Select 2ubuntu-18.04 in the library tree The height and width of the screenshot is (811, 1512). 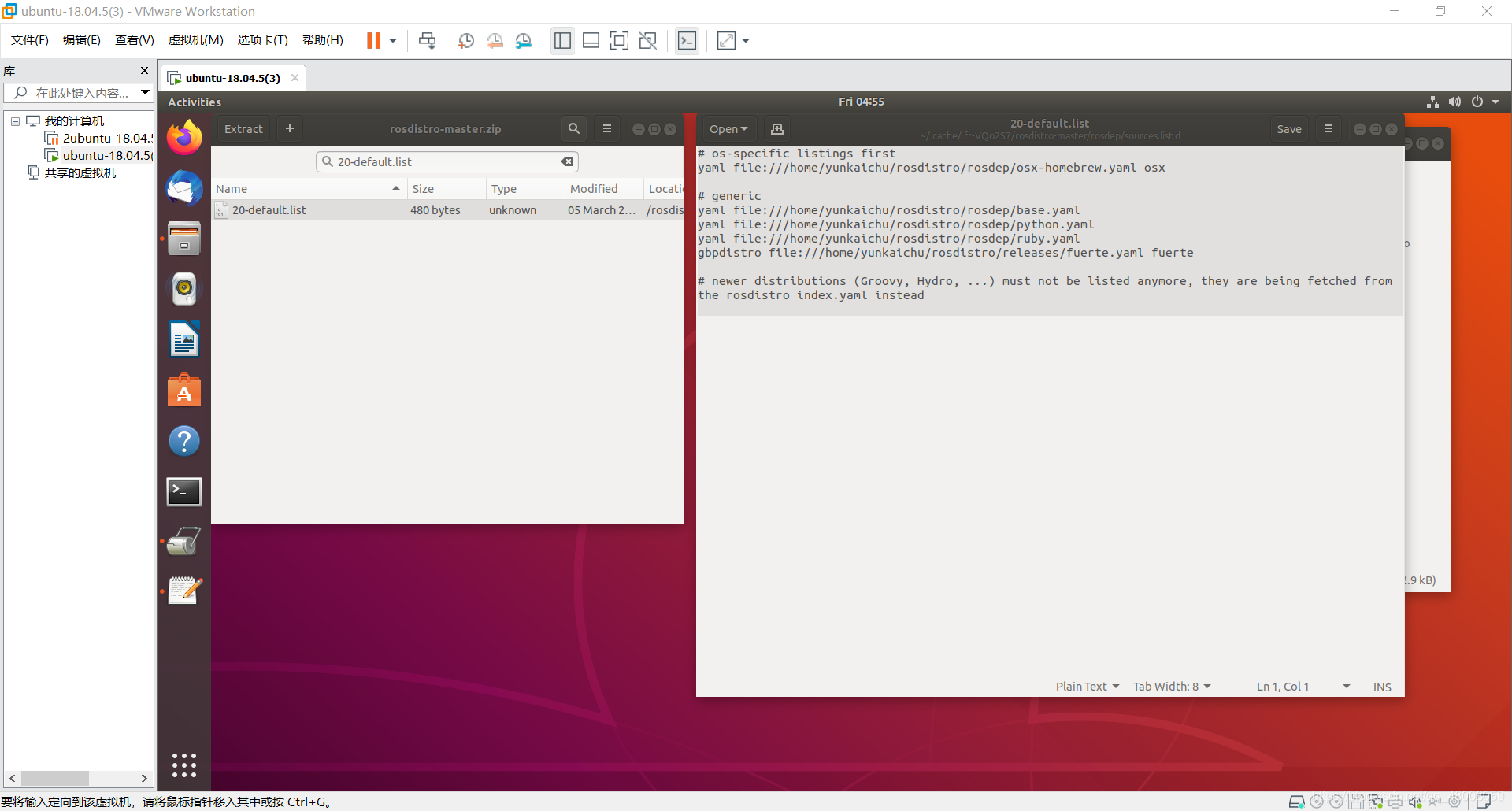[98, 139]
